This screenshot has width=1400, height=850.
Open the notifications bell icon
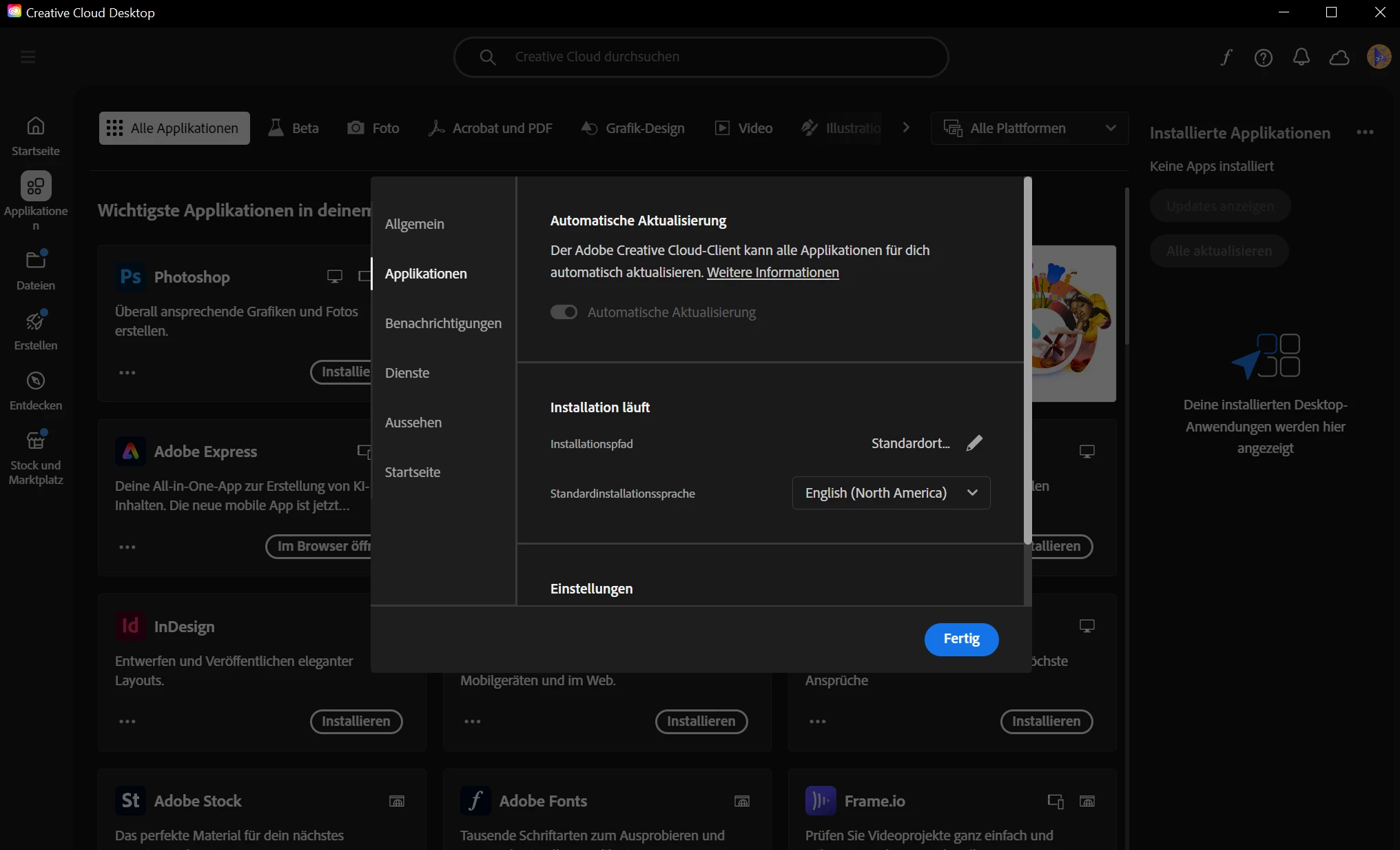[x=1301, y=57]
